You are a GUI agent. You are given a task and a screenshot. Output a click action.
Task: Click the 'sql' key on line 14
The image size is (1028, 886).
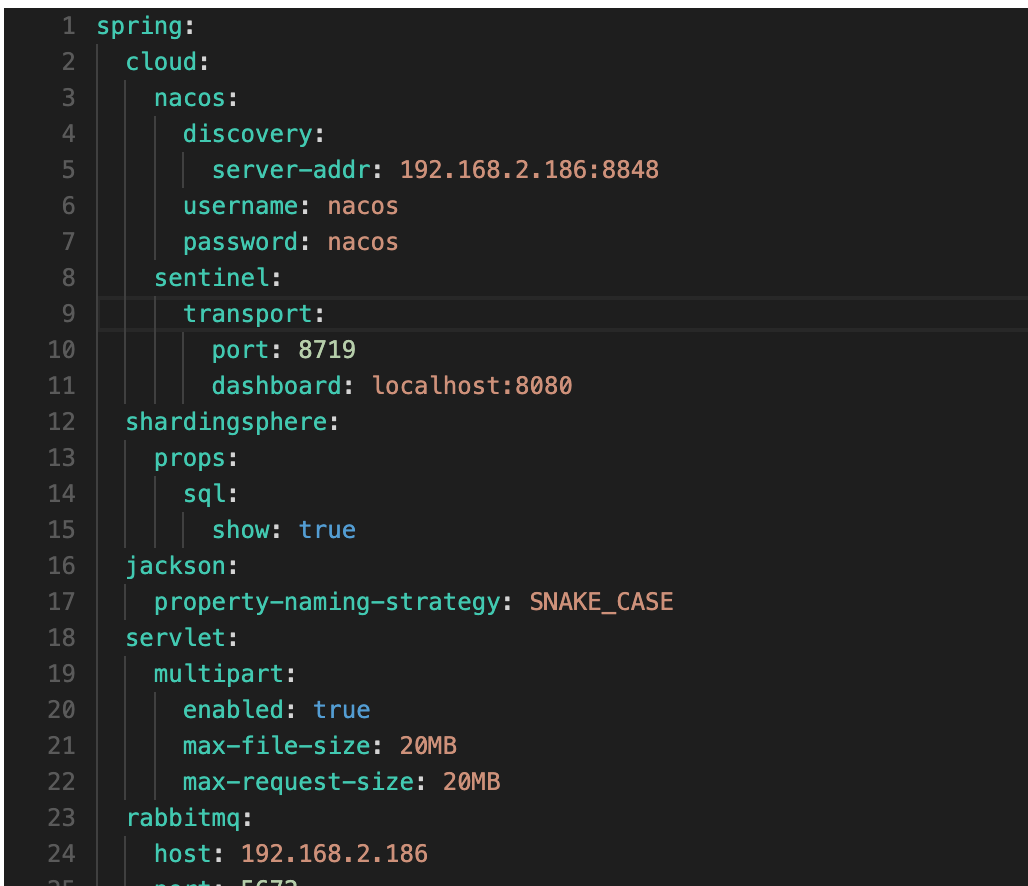[x=205, y=494]
